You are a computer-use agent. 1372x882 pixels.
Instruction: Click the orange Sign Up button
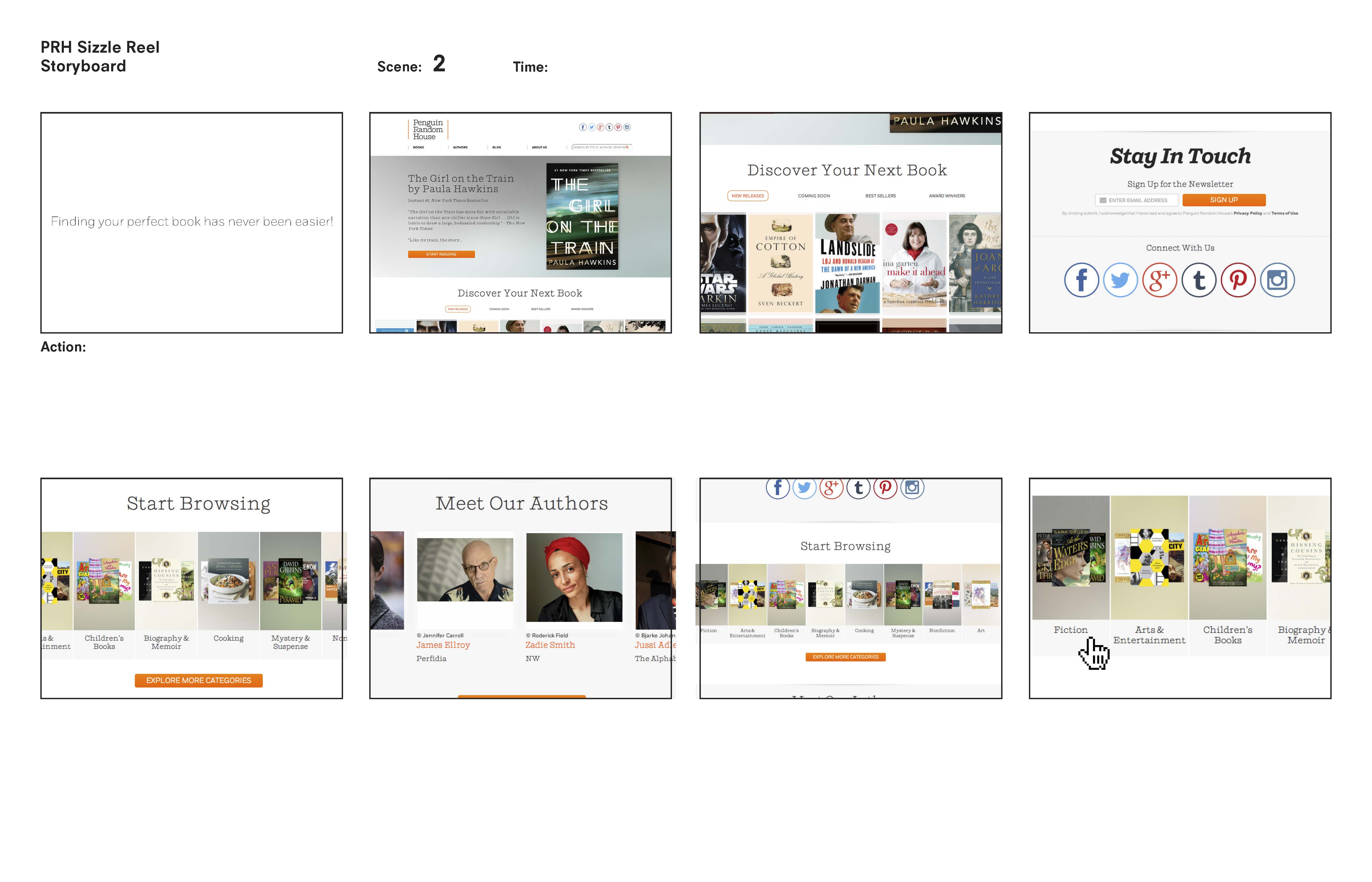1224,200
